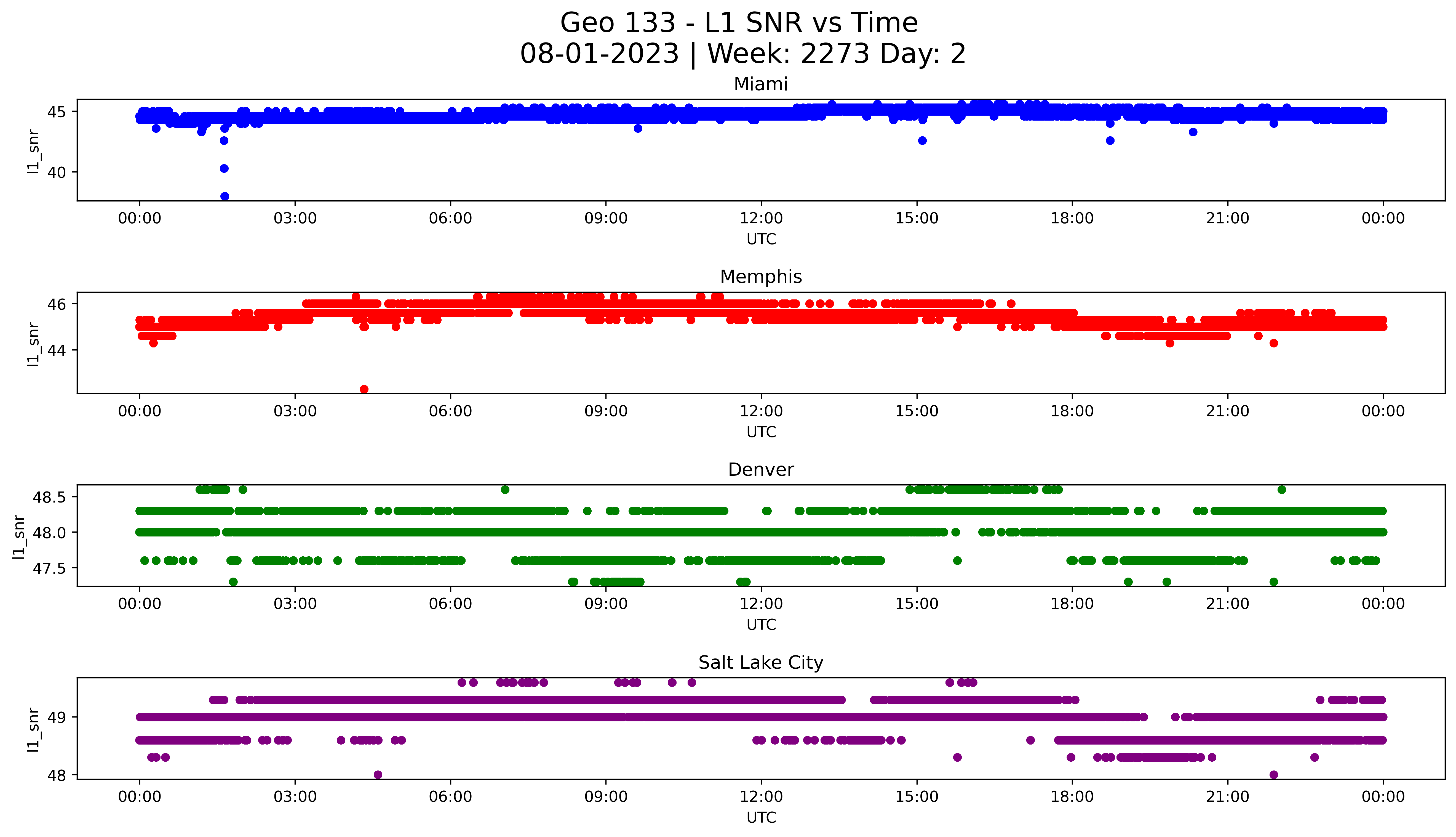Screen dimensions: 1456x837
Task: Click the 48 y-axis tick in Salt Lake City plot
Action: click(57, 775)
